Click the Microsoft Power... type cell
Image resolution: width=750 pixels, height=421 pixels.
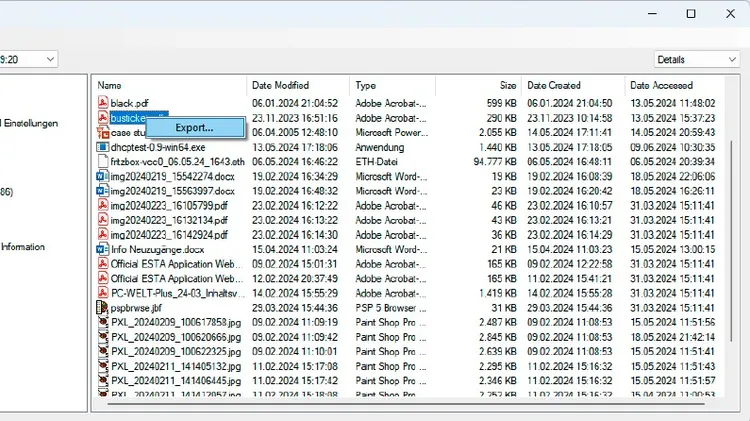pos(391,133)
